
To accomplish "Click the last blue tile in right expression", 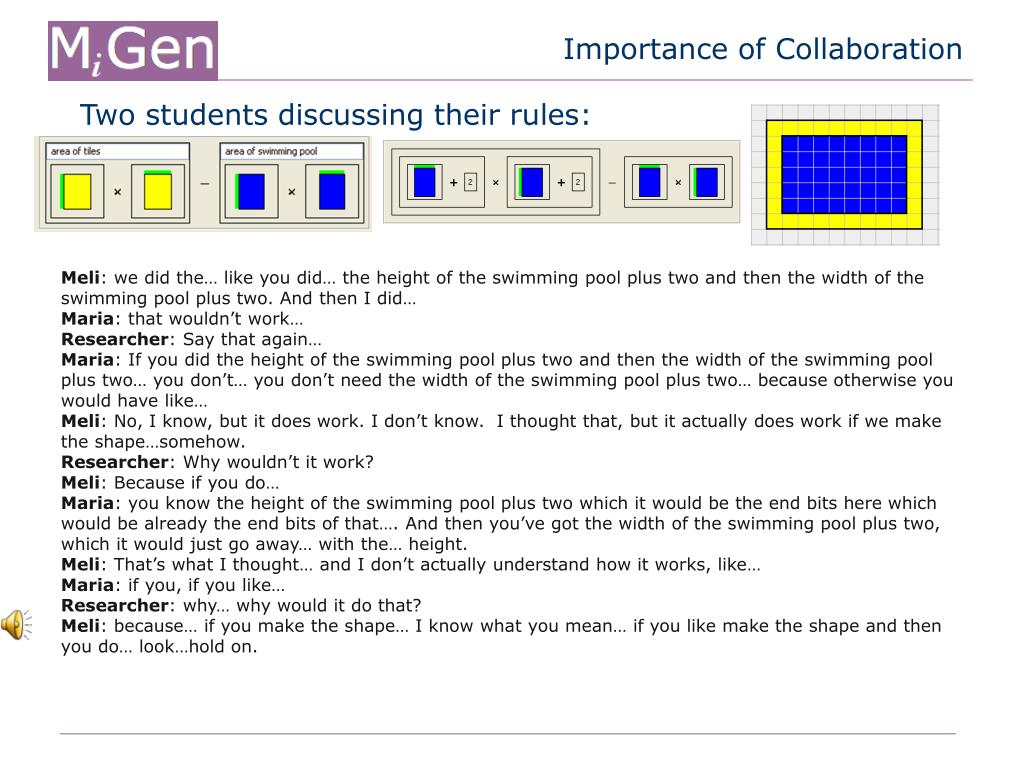I will click(707, 182).
